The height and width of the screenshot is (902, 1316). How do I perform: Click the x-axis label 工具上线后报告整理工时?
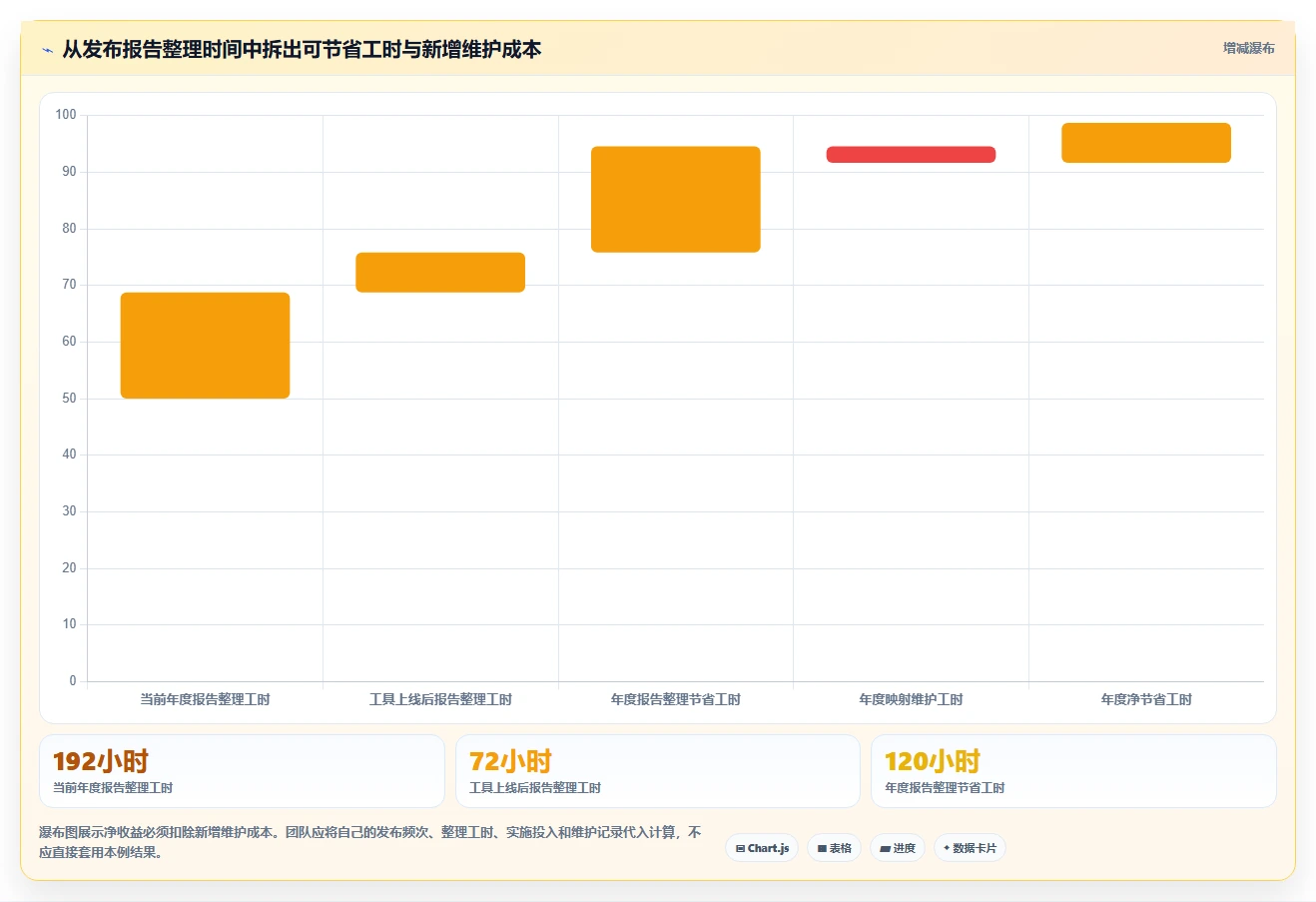(440, 699)
